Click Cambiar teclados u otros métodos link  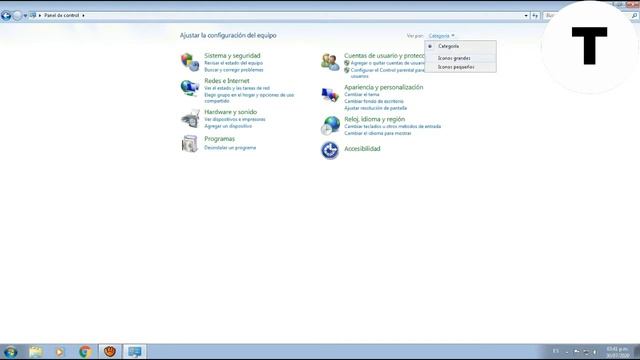point(393,127)
